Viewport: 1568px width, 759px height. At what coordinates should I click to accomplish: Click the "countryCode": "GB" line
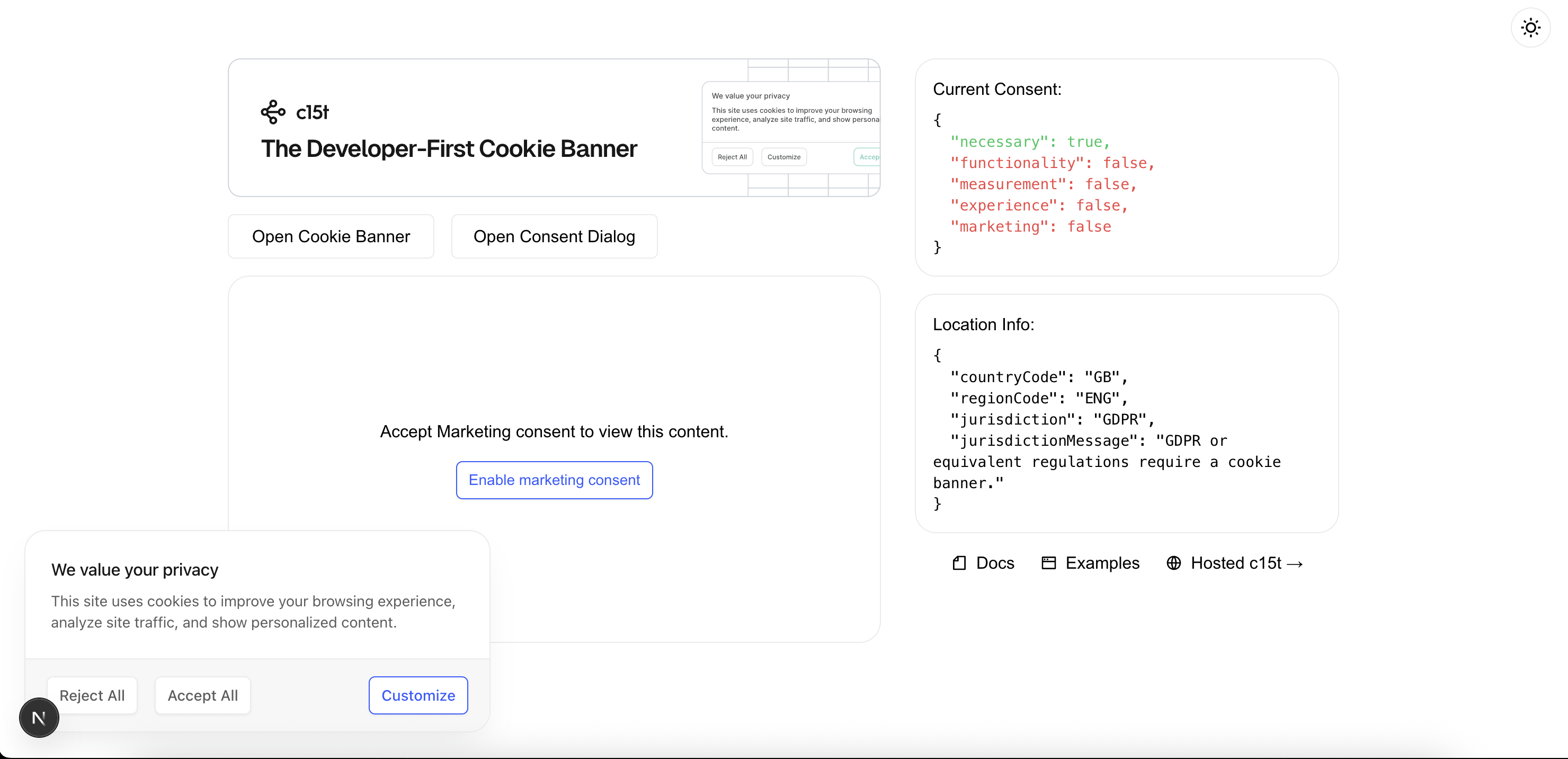point(1038,377)
